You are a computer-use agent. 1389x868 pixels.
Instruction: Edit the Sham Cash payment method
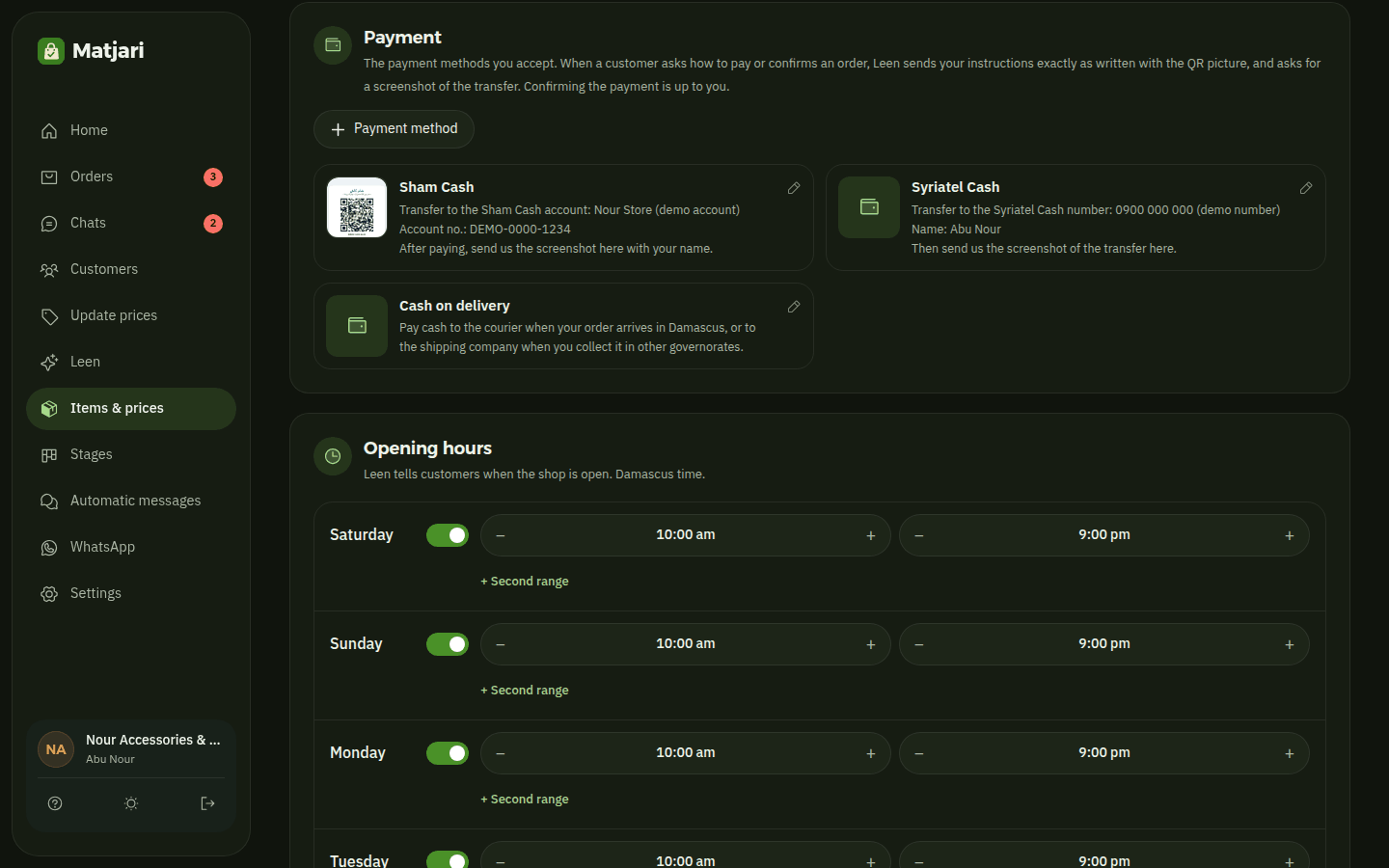[x=794, y=188]
